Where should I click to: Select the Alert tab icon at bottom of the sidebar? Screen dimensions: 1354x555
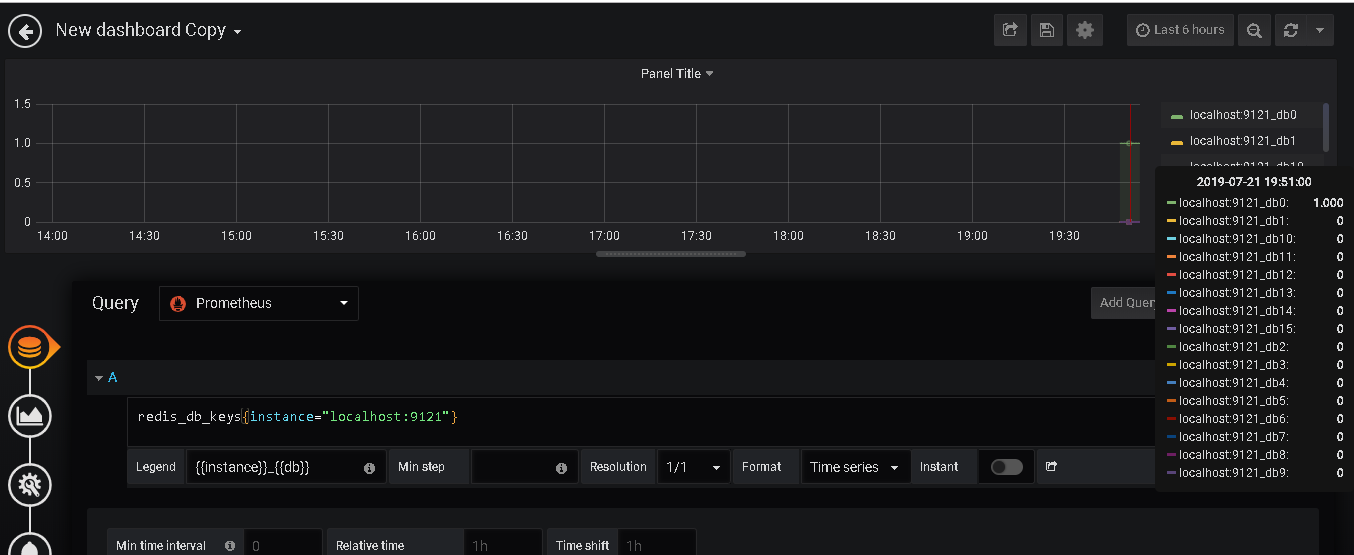point(30,546)
